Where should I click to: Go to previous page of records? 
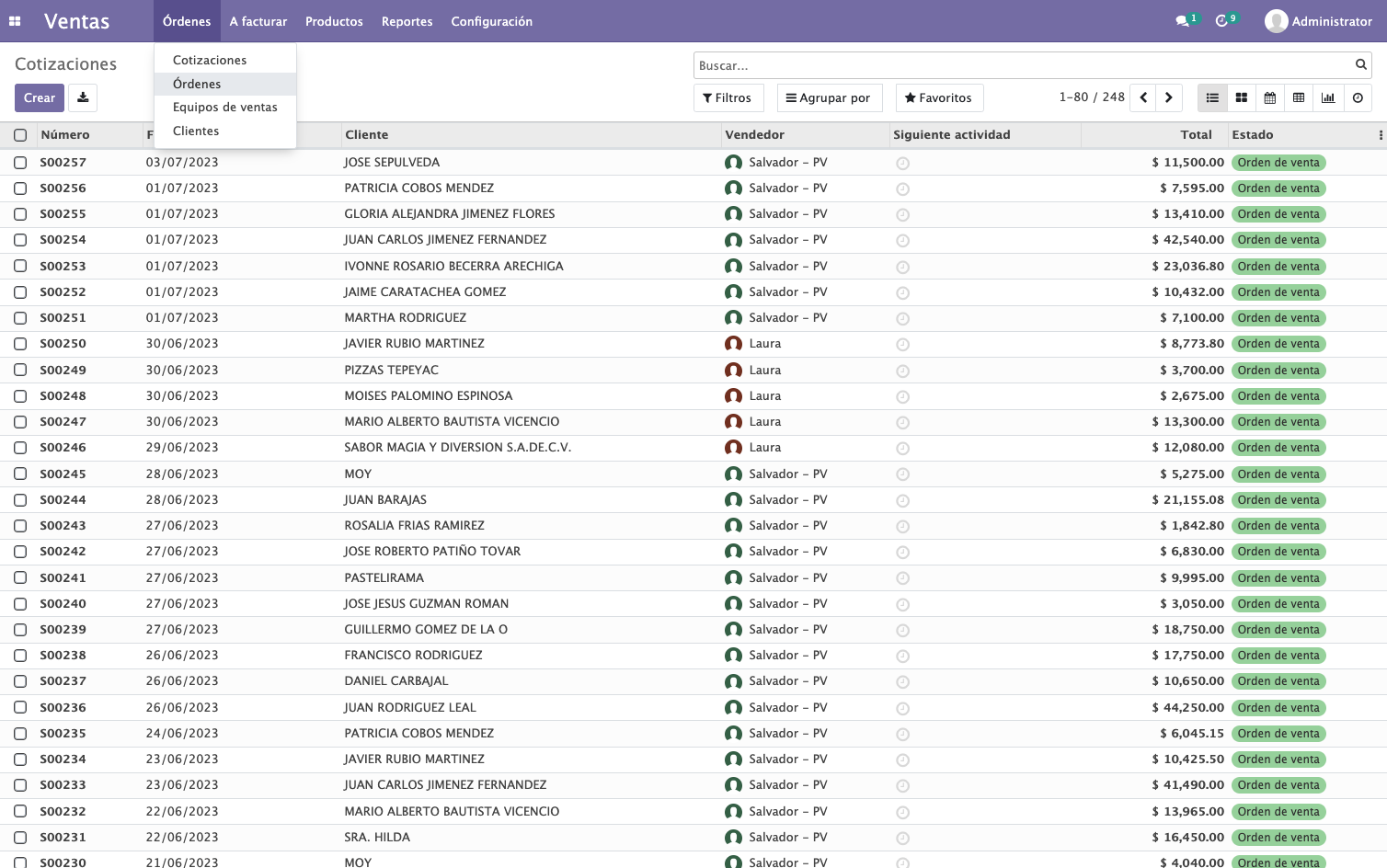[1143, 97]
